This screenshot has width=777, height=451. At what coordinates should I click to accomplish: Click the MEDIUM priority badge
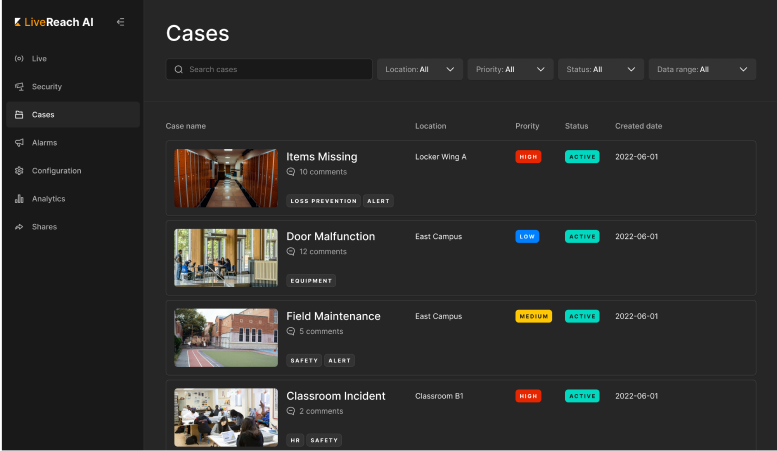coord(534,316)
